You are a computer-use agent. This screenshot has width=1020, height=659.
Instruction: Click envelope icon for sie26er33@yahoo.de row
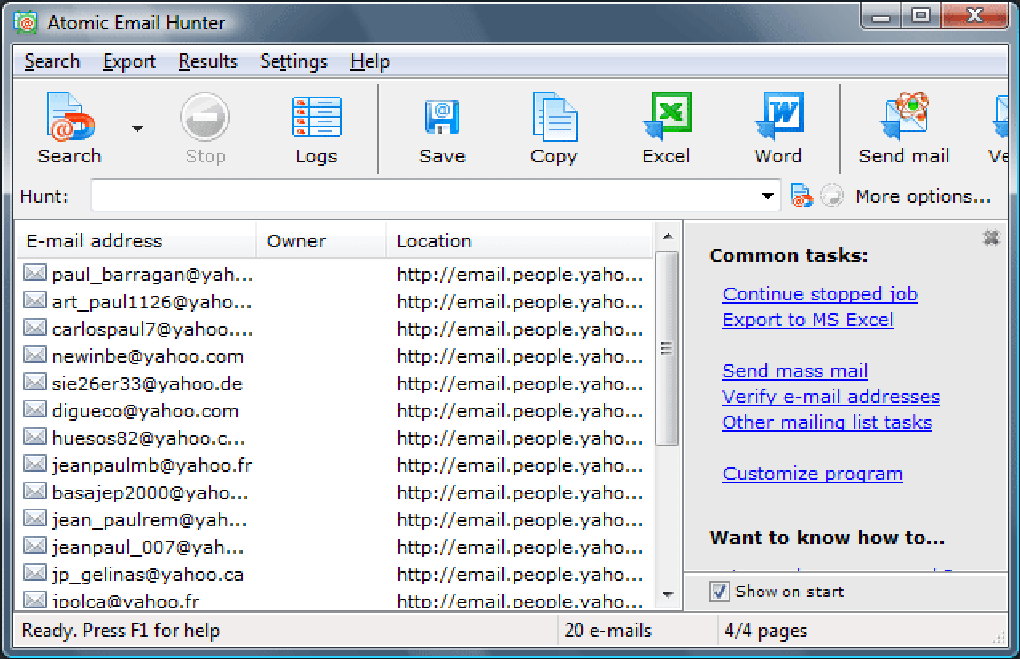click(35, 383)
